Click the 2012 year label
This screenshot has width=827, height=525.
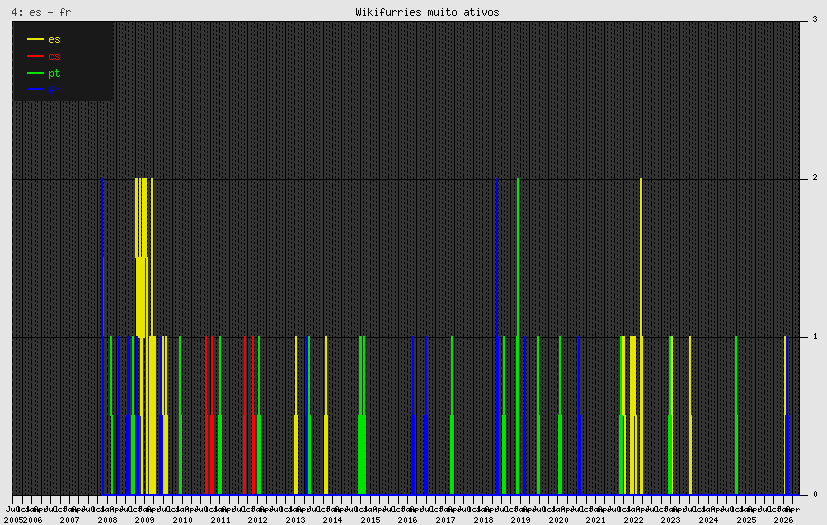tap(257, 520)
